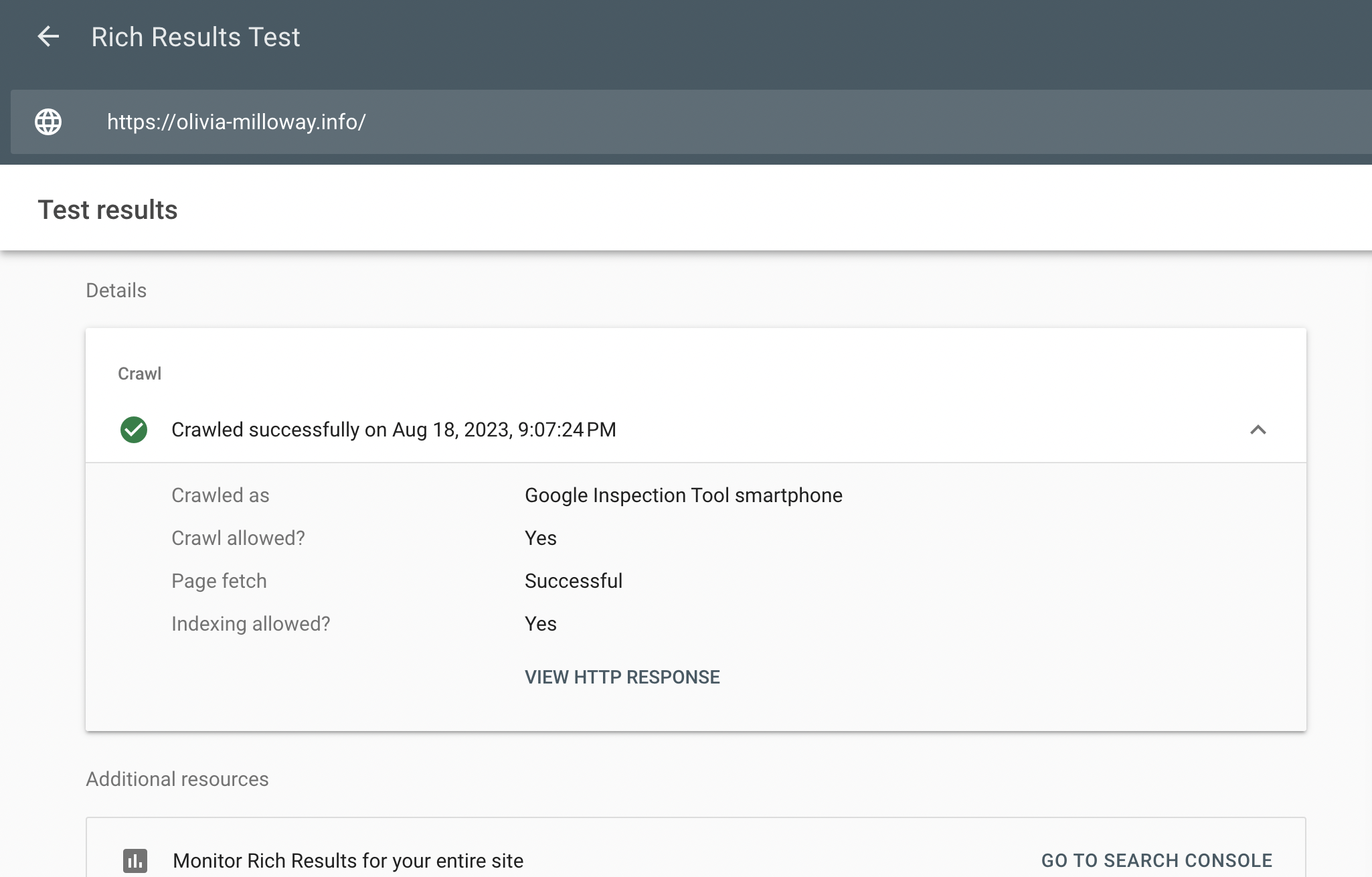
Task: Click the Test results heading
Action: [x=108, y=210]
